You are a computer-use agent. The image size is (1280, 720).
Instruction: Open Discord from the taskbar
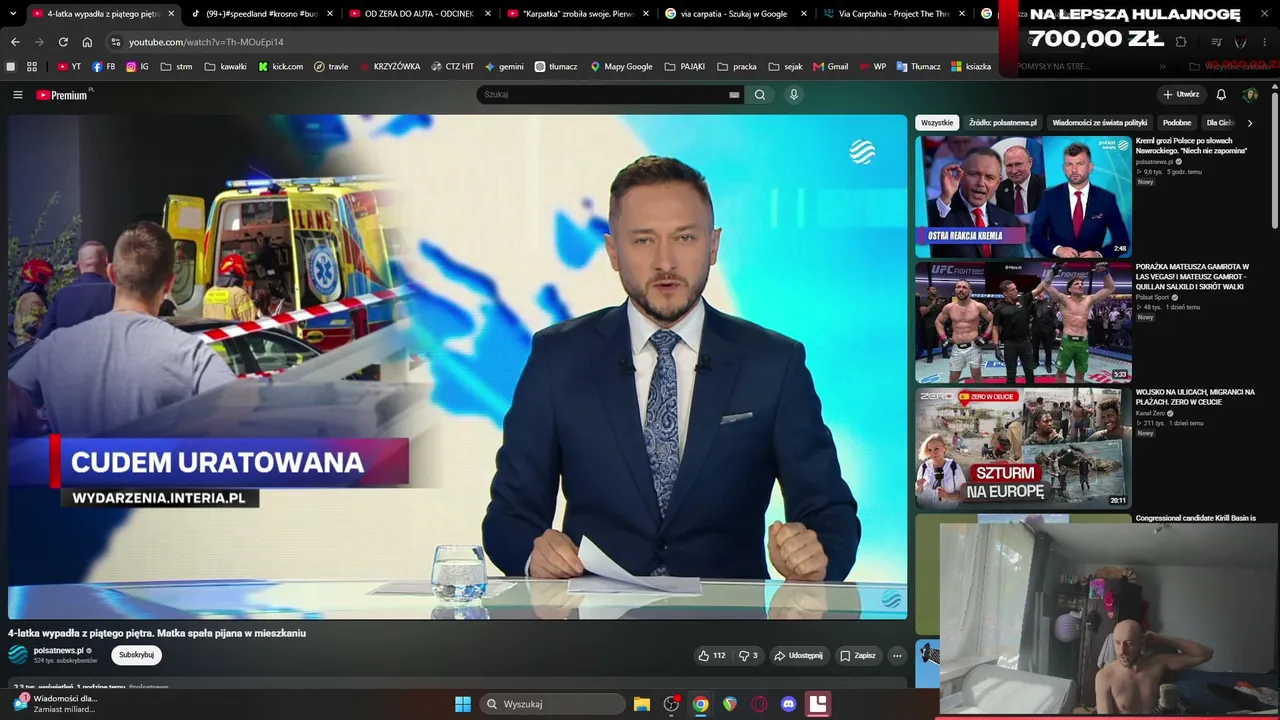tap(788, 704)
